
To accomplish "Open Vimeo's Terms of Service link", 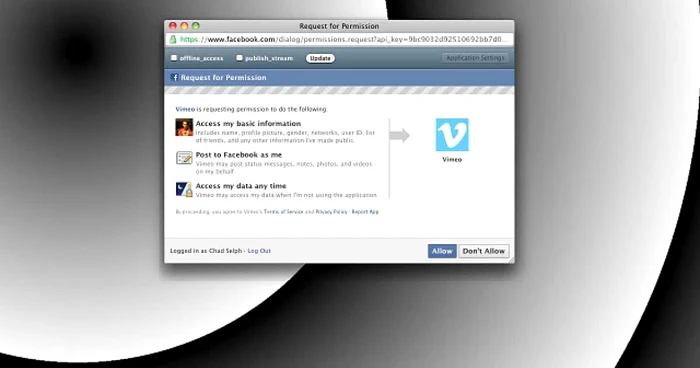I will pyautogui.click(x=283, y=212).
